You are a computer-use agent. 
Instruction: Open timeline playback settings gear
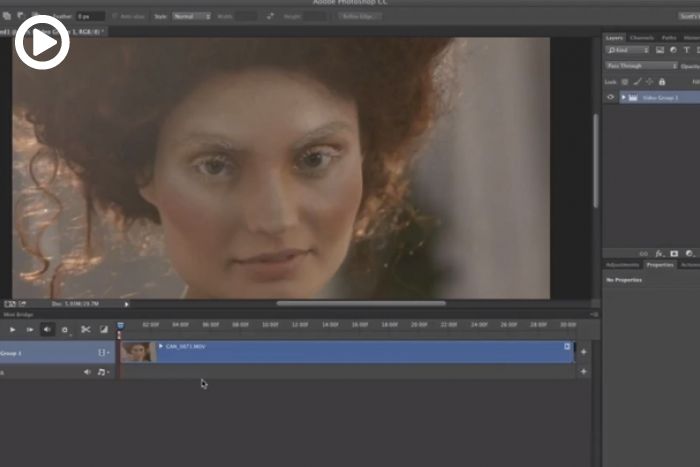[x=65, y=329]
